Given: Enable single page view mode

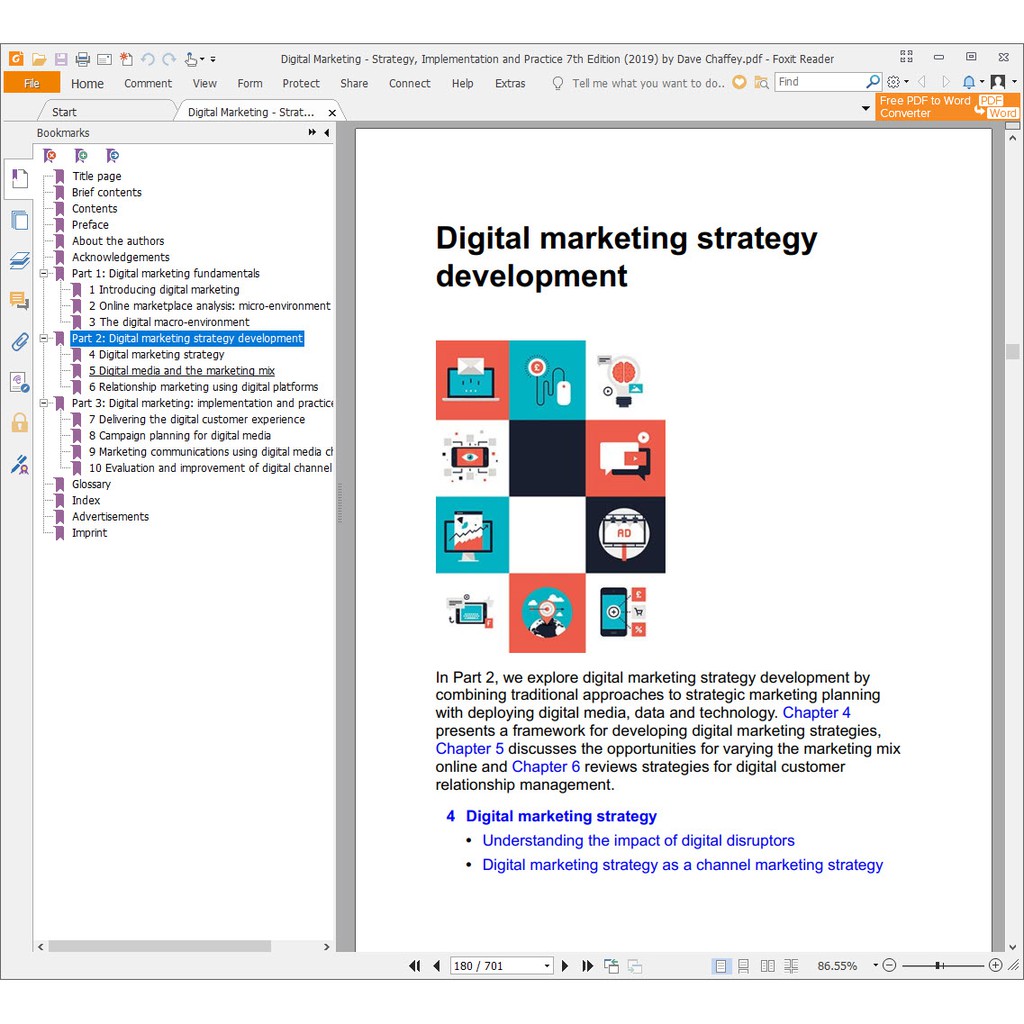Looking at the screenshot, I should pos(720,966).
